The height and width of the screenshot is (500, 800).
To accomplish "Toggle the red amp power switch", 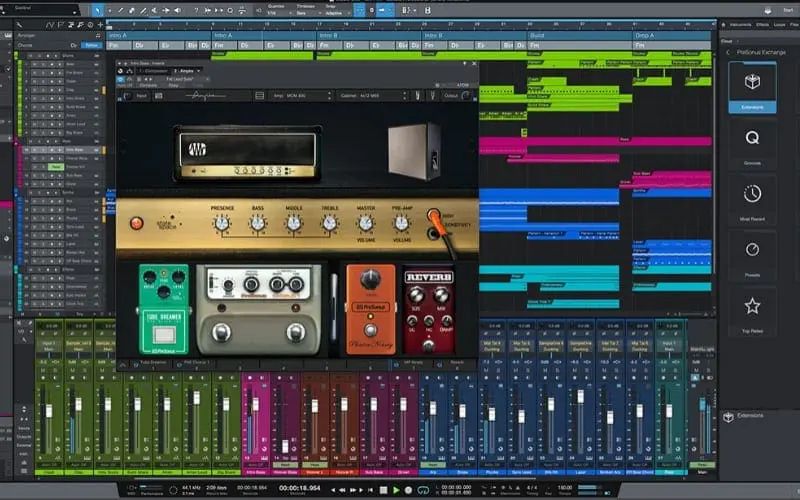I will coord(136,223).
